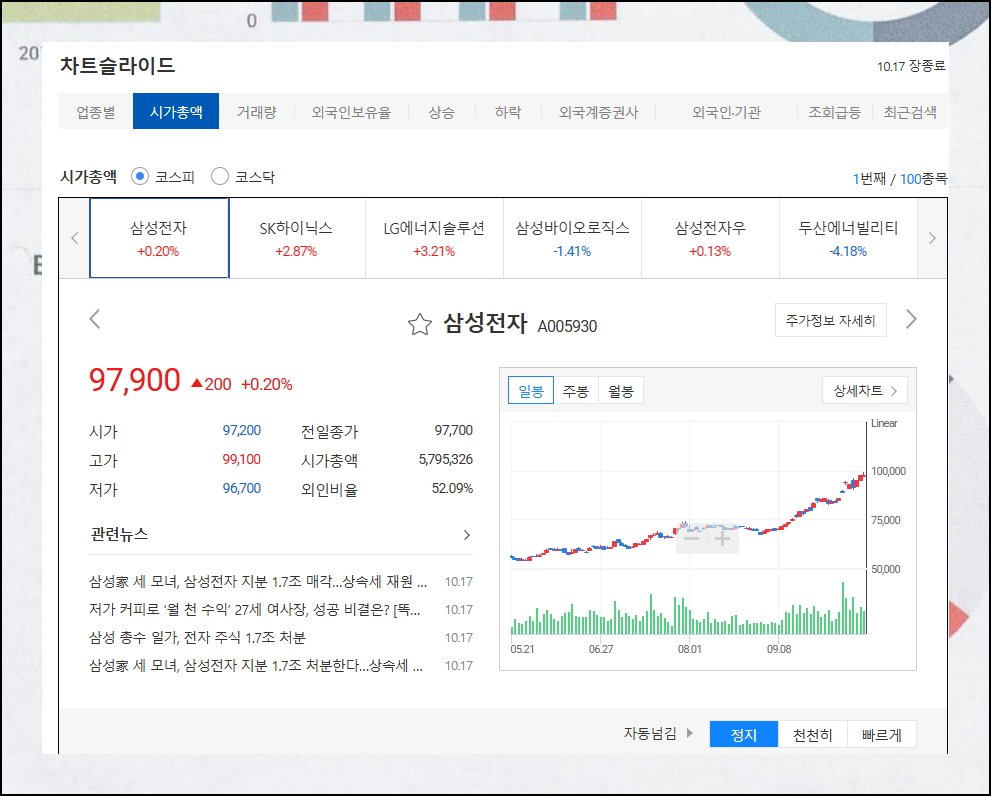Open 주가정보 자세히 button

[x=830, y=320]
